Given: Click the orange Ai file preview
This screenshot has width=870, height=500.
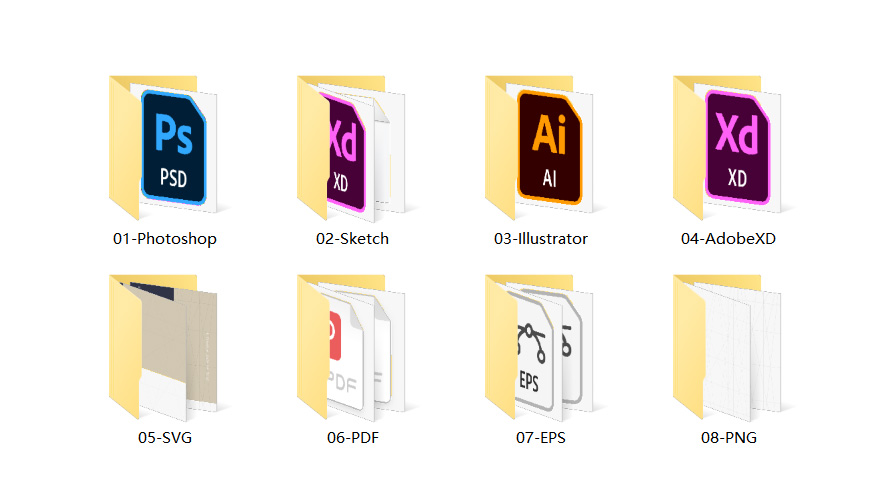Looking at the screenshot, I should (550, 148).
